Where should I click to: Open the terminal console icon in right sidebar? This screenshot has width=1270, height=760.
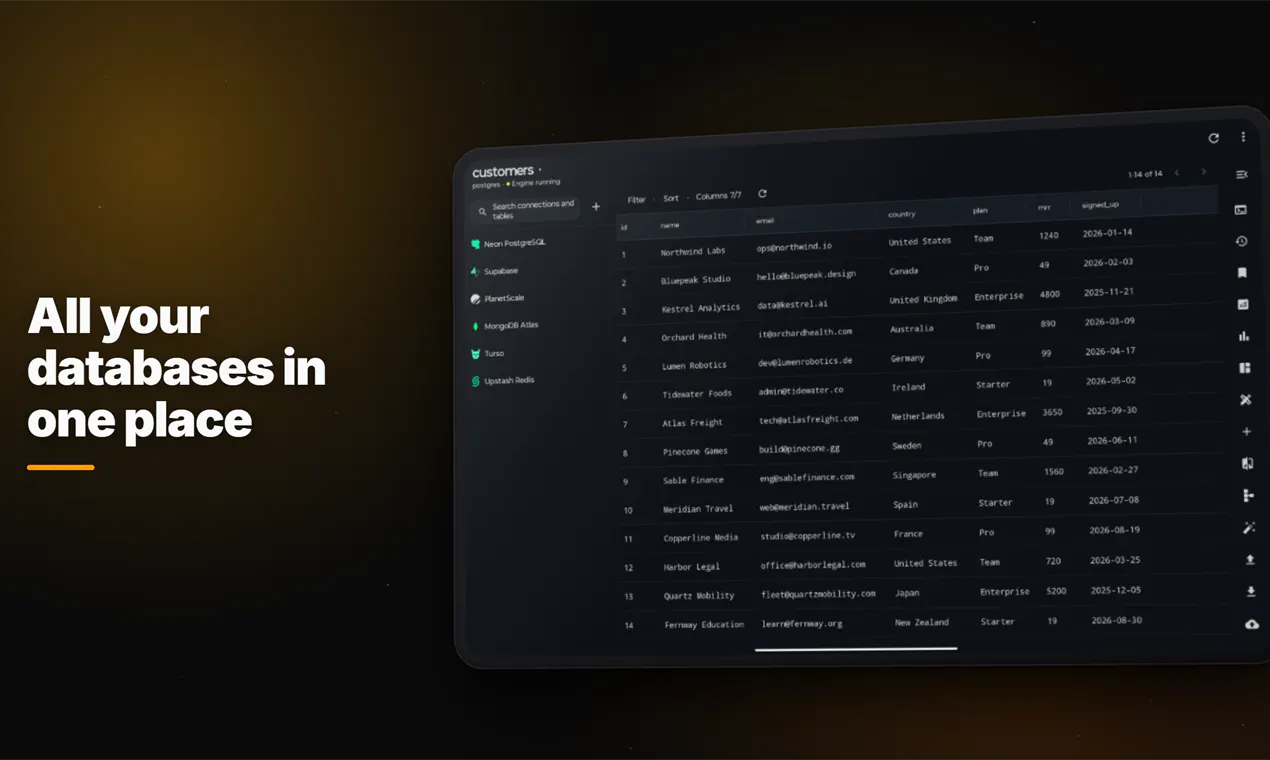(1241, 210)
